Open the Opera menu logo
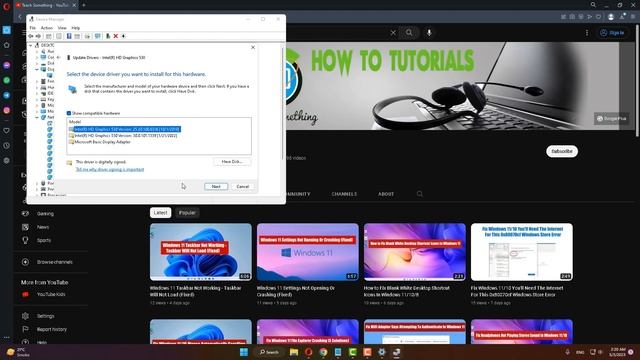The width and height of the screenshot is (640, 360). [6, 6]
